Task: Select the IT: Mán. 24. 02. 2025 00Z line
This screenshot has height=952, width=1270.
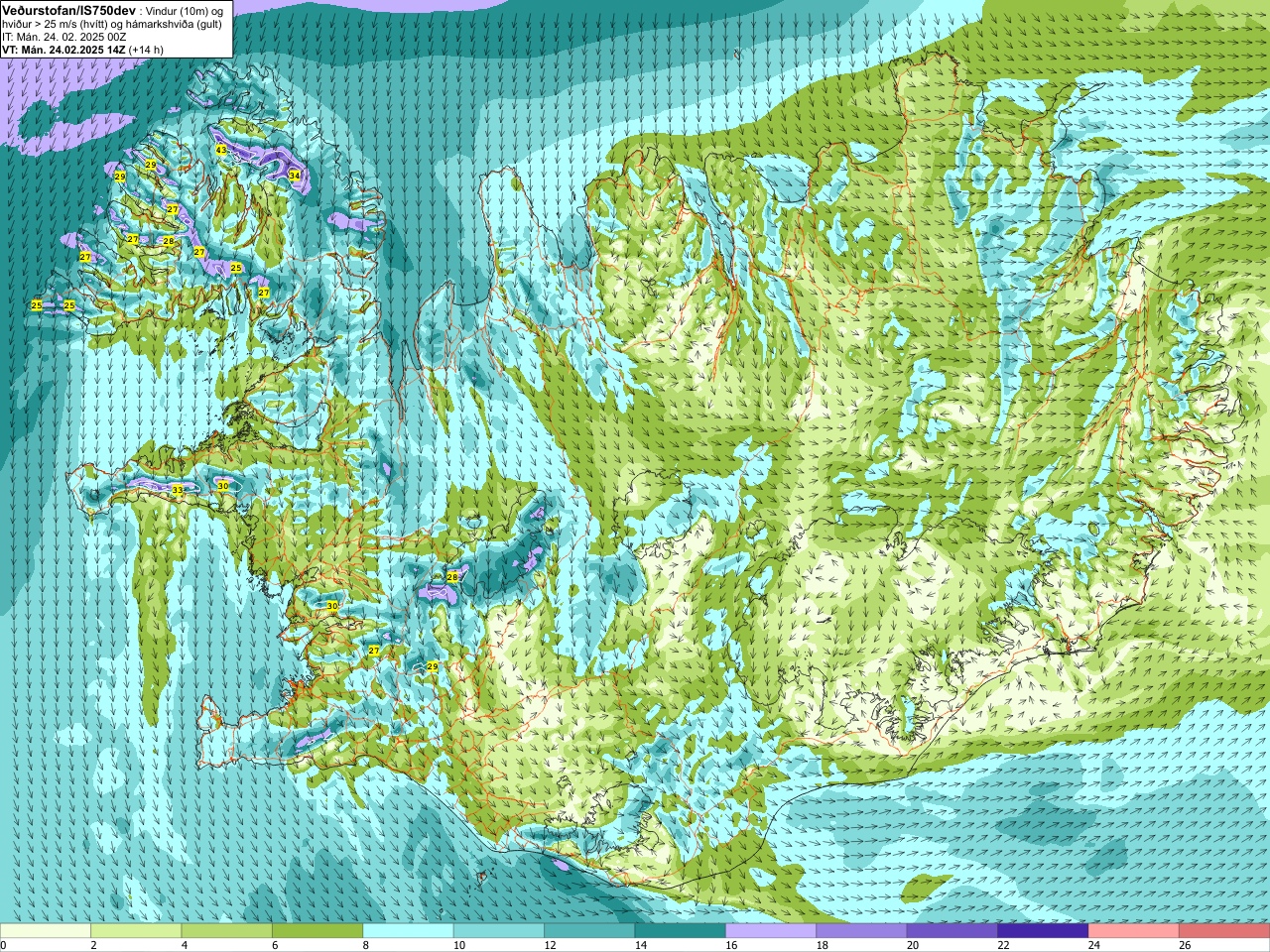Action: [64, 37]
